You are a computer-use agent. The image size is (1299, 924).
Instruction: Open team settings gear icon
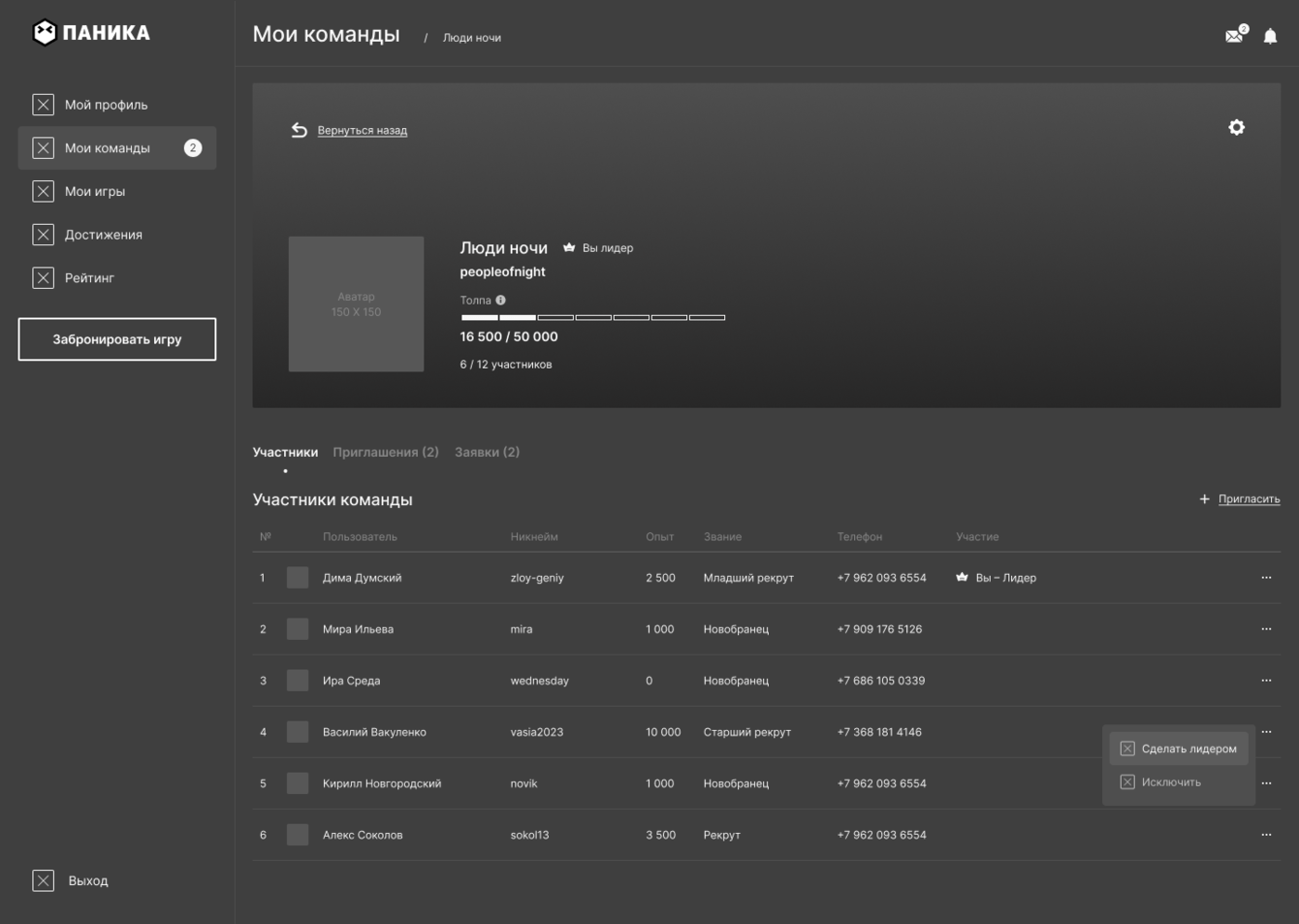click(1236, 128)
